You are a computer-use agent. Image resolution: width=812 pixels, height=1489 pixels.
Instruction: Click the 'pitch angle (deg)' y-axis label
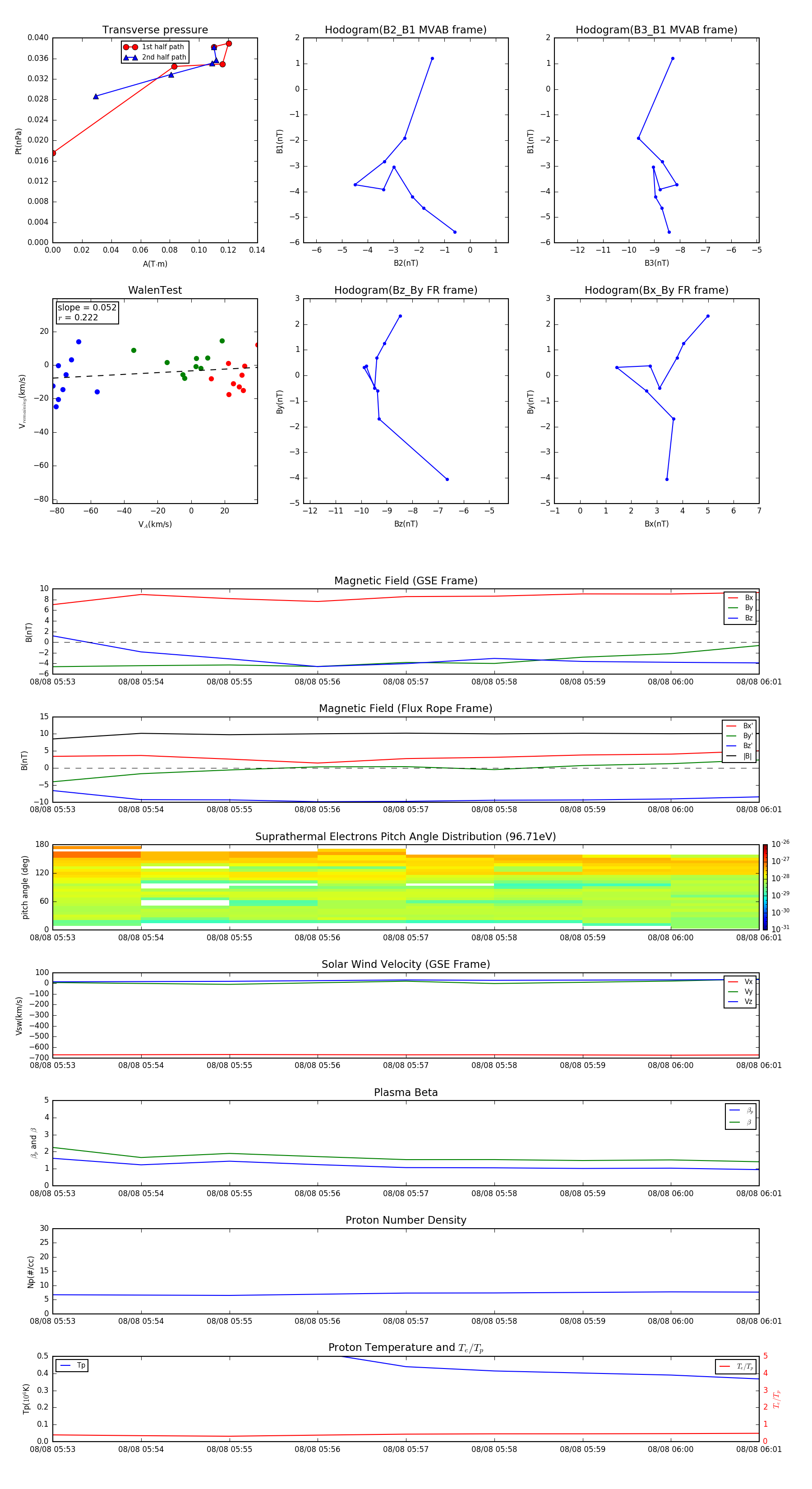point(25,887)
